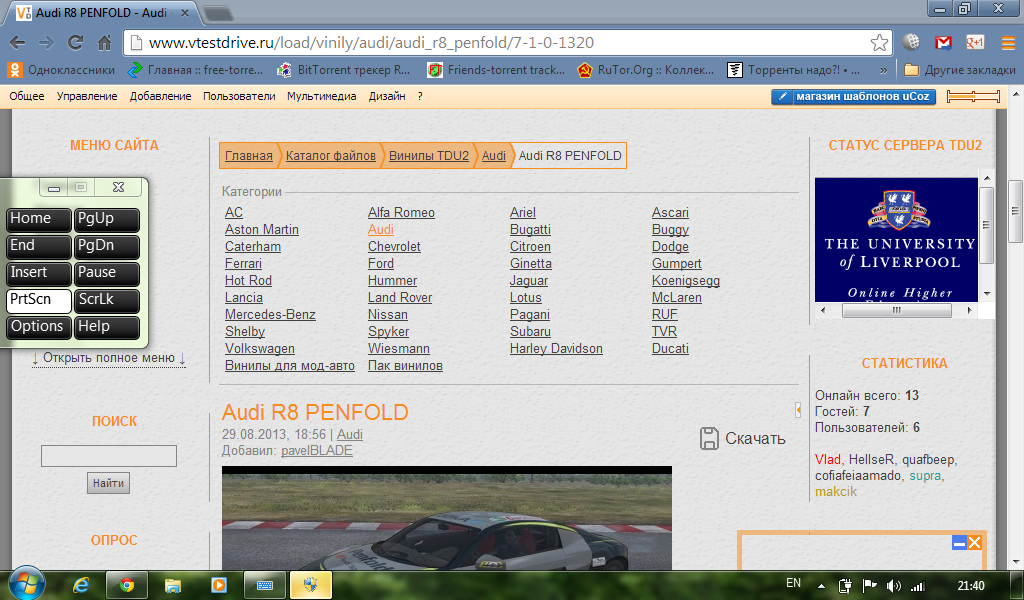The image size is (1024, 600).
Task: Expand the full site menu link
Action: point(109,358)
